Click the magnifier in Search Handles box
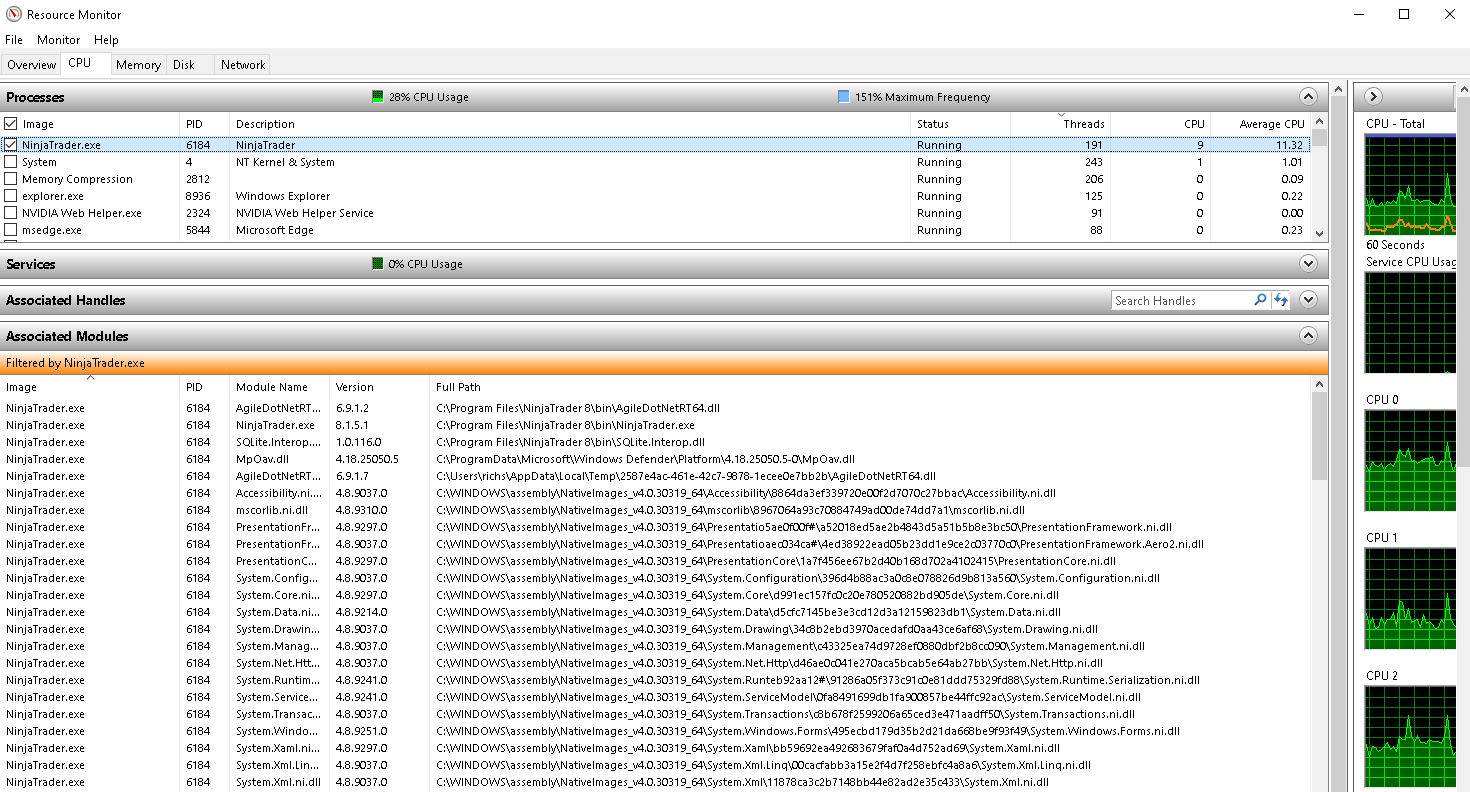The width and height of the screenshot is (1470, 792). tap(1260, 300)
